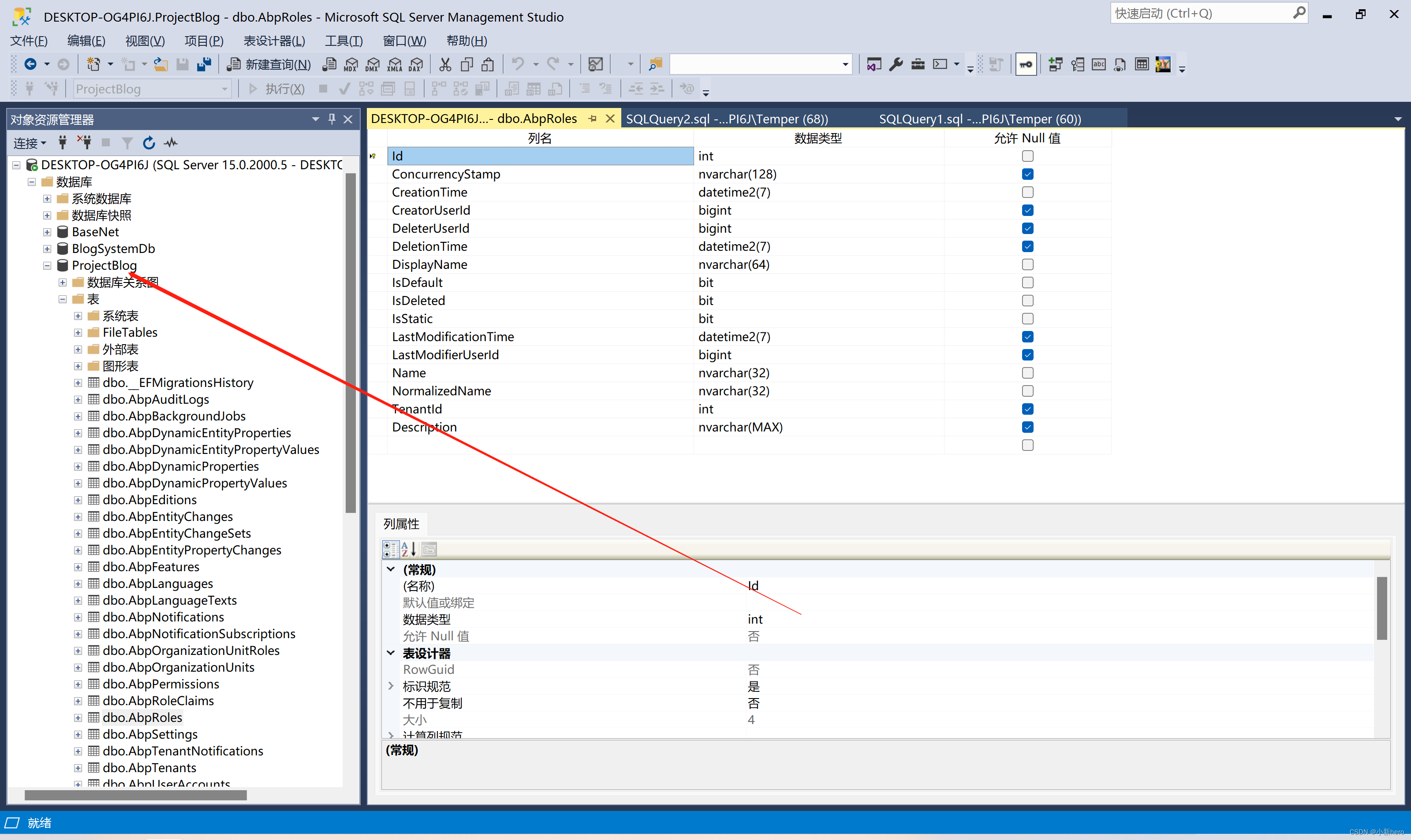
Task: Click the Filter funnel icon in Object Explorer
Action: (x=127, y=143)
